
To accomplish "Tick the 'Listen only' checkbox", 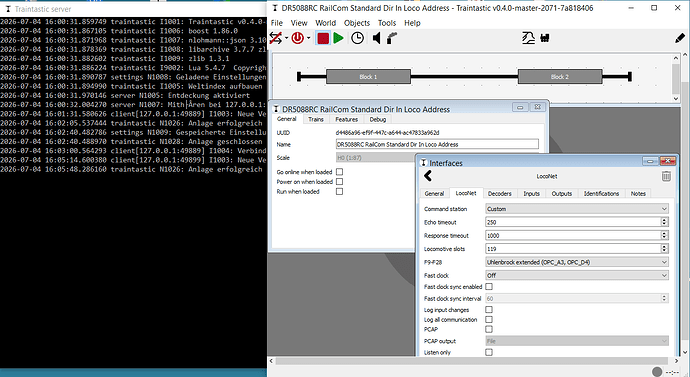I will point(488,352).
